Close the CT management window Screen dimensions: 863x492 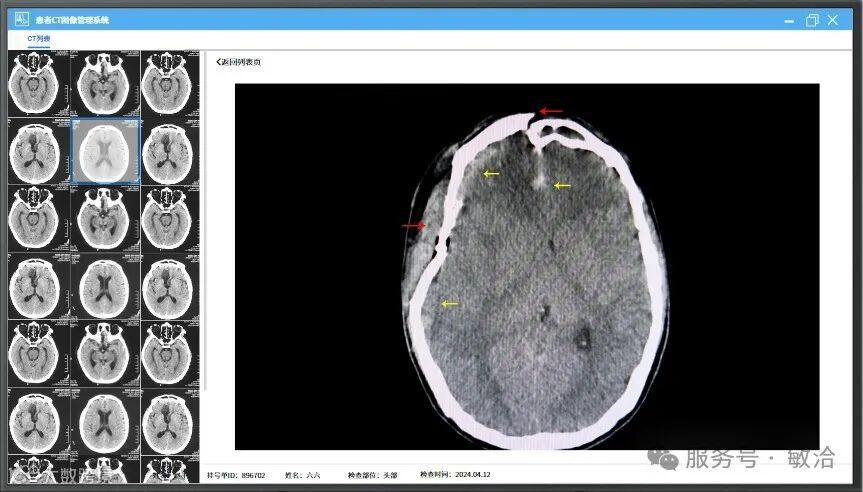[833, 20]
